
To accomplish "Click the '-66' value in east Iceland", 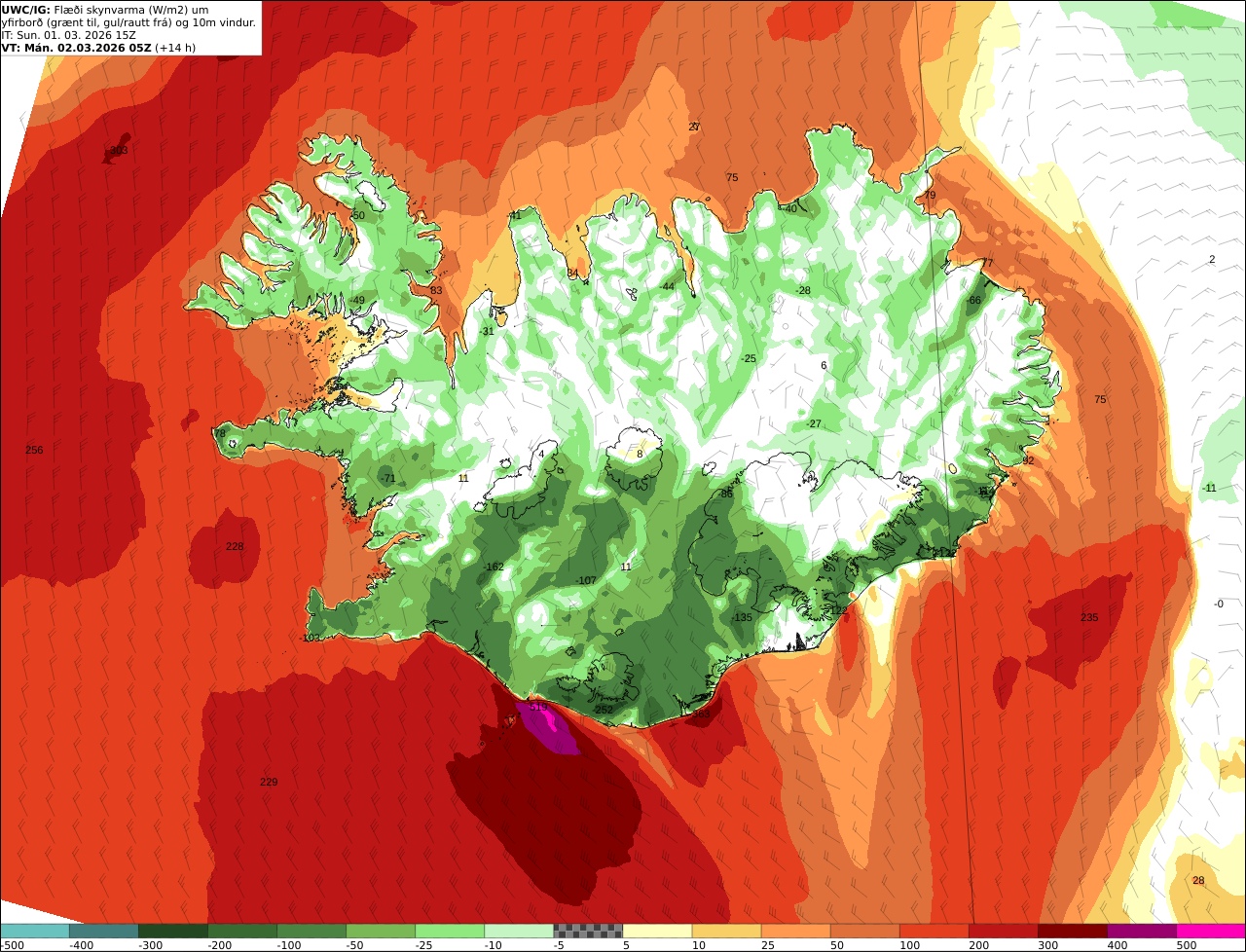I will 973,300.
